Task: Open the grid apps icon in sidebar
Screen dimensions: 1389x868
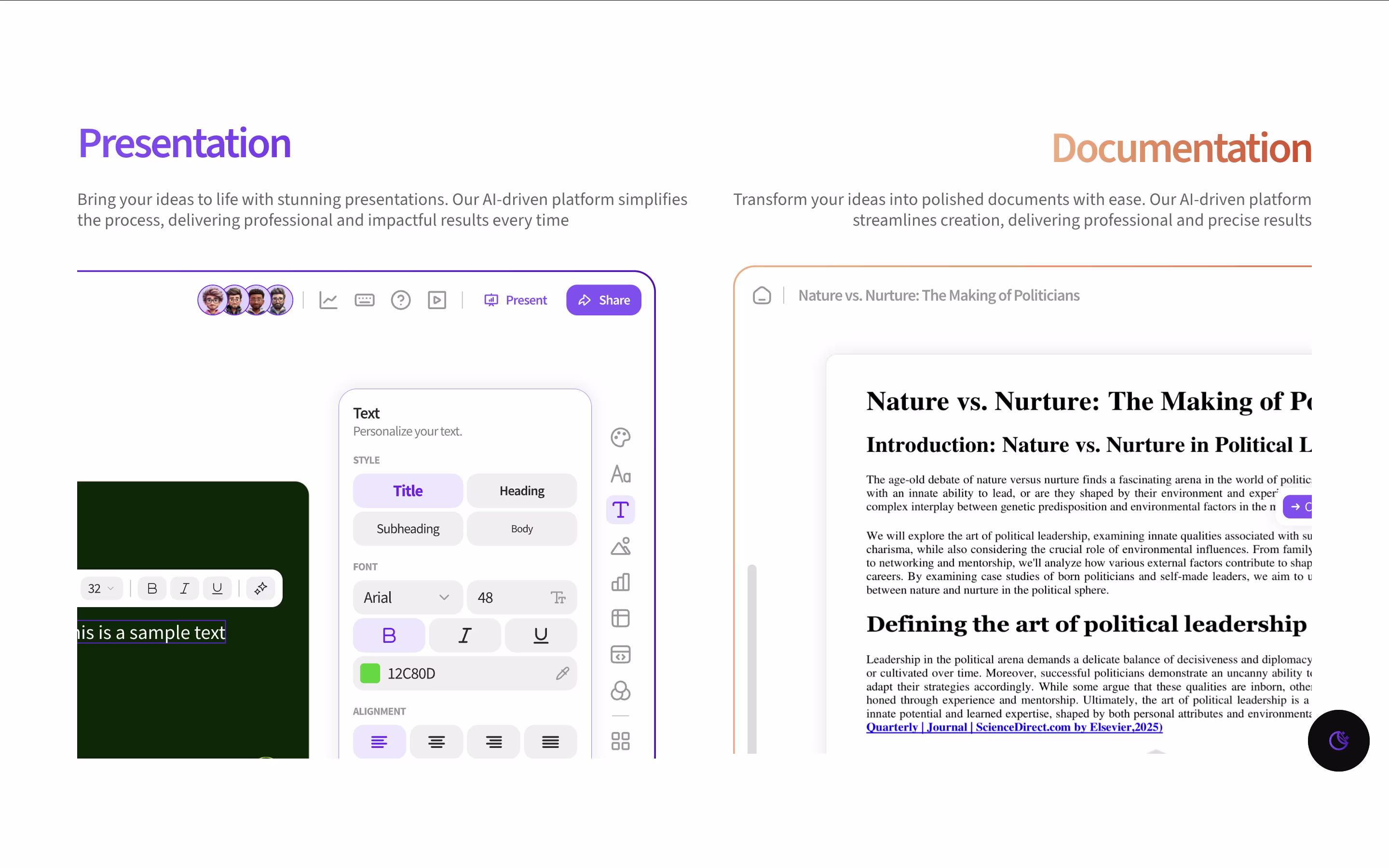Action: click(620, 741)
